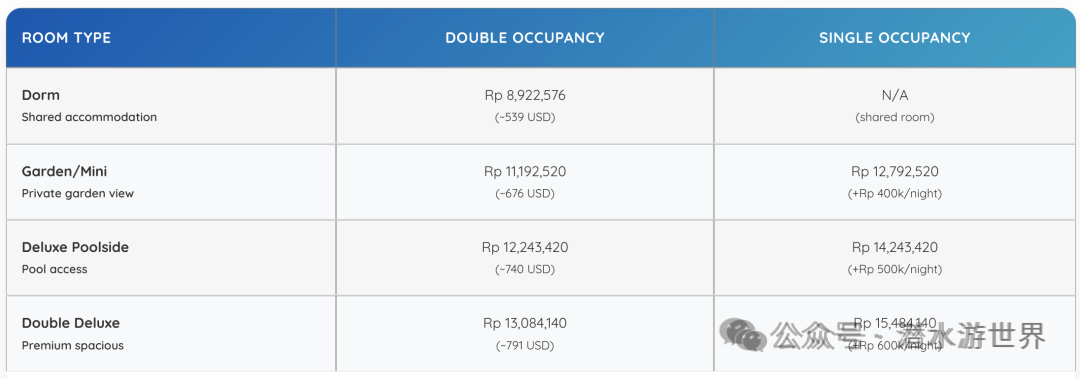Select the Rp 8,922,576 dorm price
The image size is (1080, 379).
[x=525, y=96]
